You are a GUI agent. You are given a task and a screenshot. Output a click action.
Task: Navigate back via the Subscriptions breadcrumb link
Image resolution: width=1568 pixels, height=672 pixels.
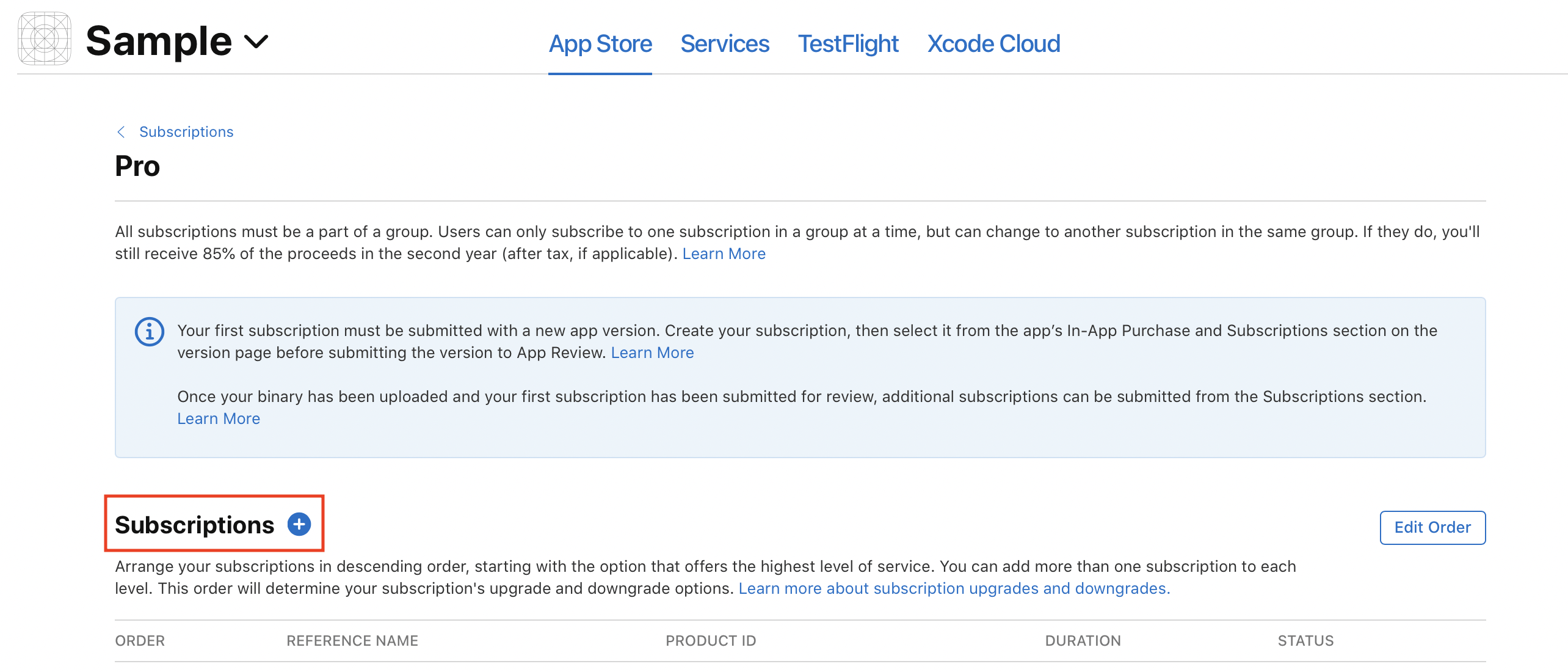tap(186, 131)
